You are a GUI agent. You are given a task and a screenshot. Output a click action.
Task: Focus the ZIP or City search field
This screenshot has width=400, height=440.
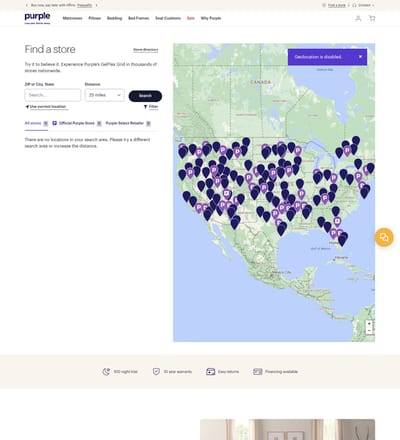(53, 95)
